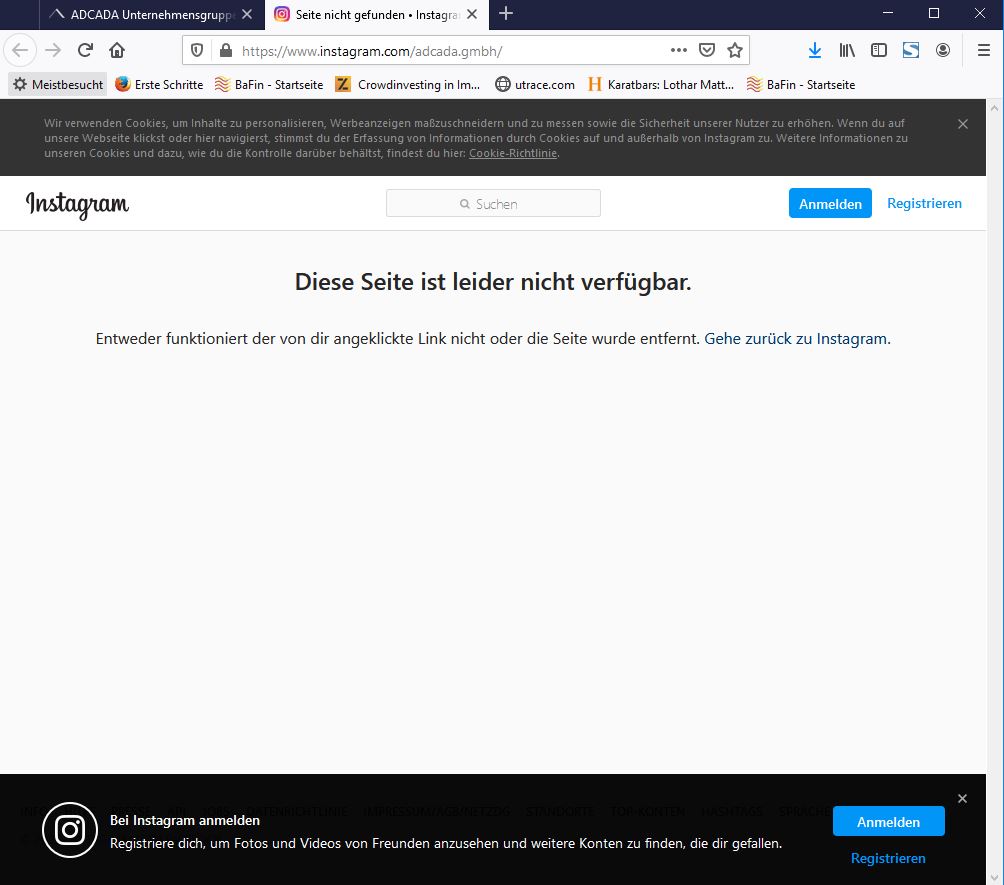The width and height of the screenshot is (1004, 885).
Task: Click the padlock site security icon
Action: tap(224, 50)
